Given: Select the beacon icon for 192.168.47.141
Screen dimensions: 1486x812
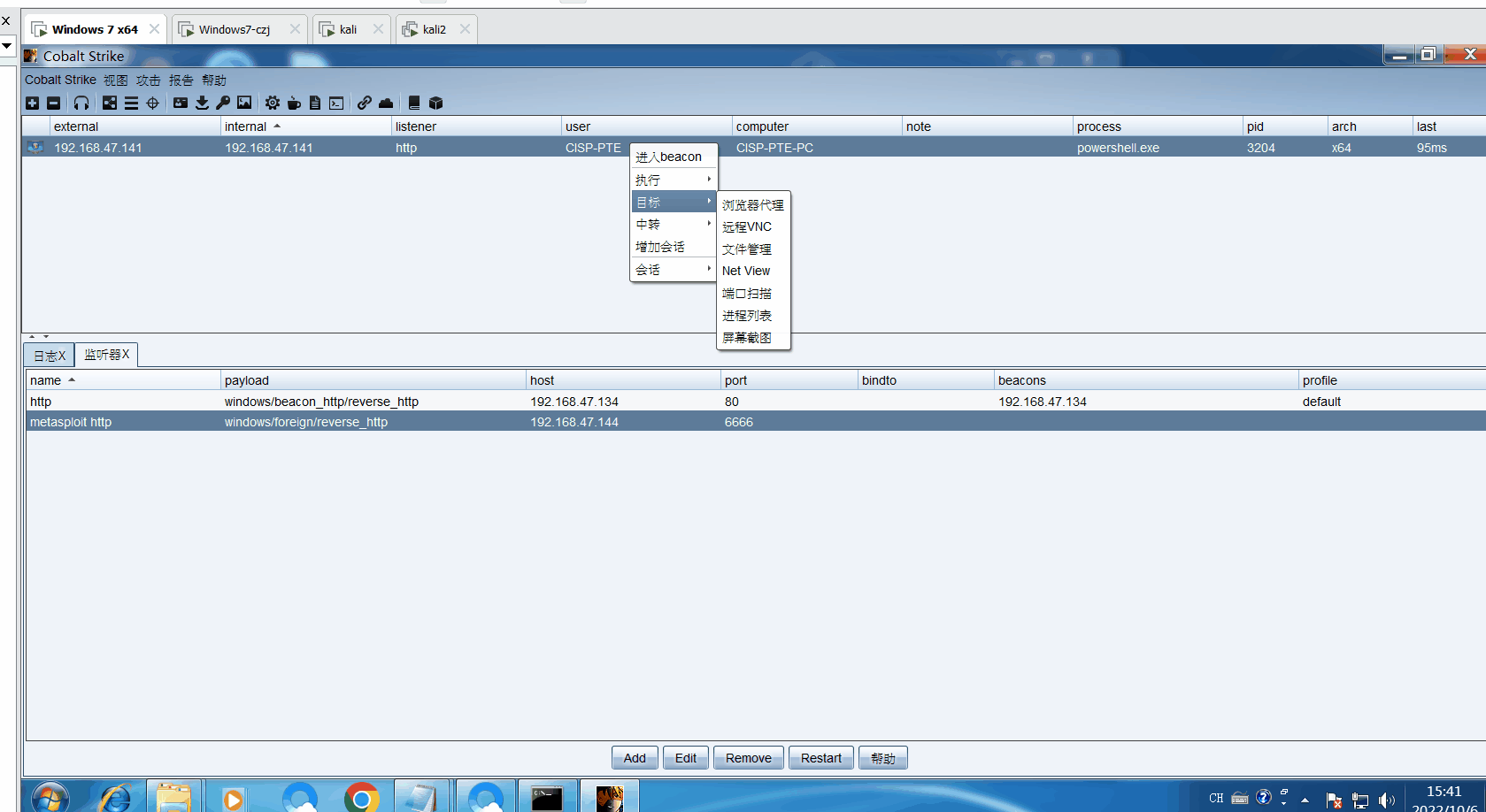Looking at the screenshot, I should click(x=35, y=148).
